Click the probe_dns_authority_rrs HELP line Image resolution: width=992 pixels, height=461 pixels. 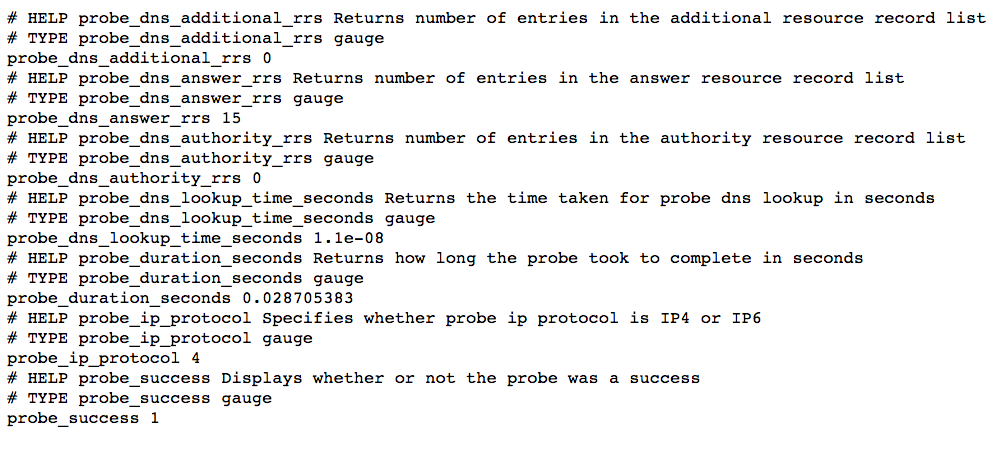coord(487,138)
